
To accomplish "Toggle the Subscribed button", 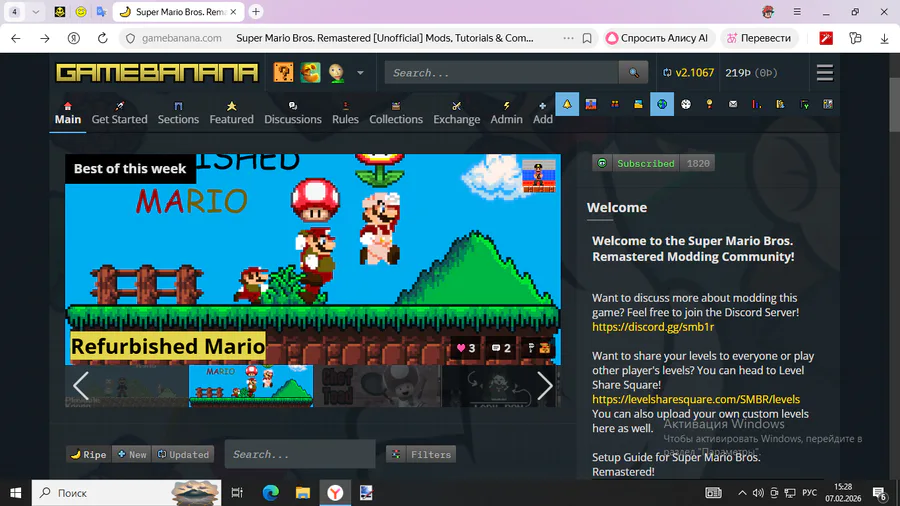I will (637, 164).
